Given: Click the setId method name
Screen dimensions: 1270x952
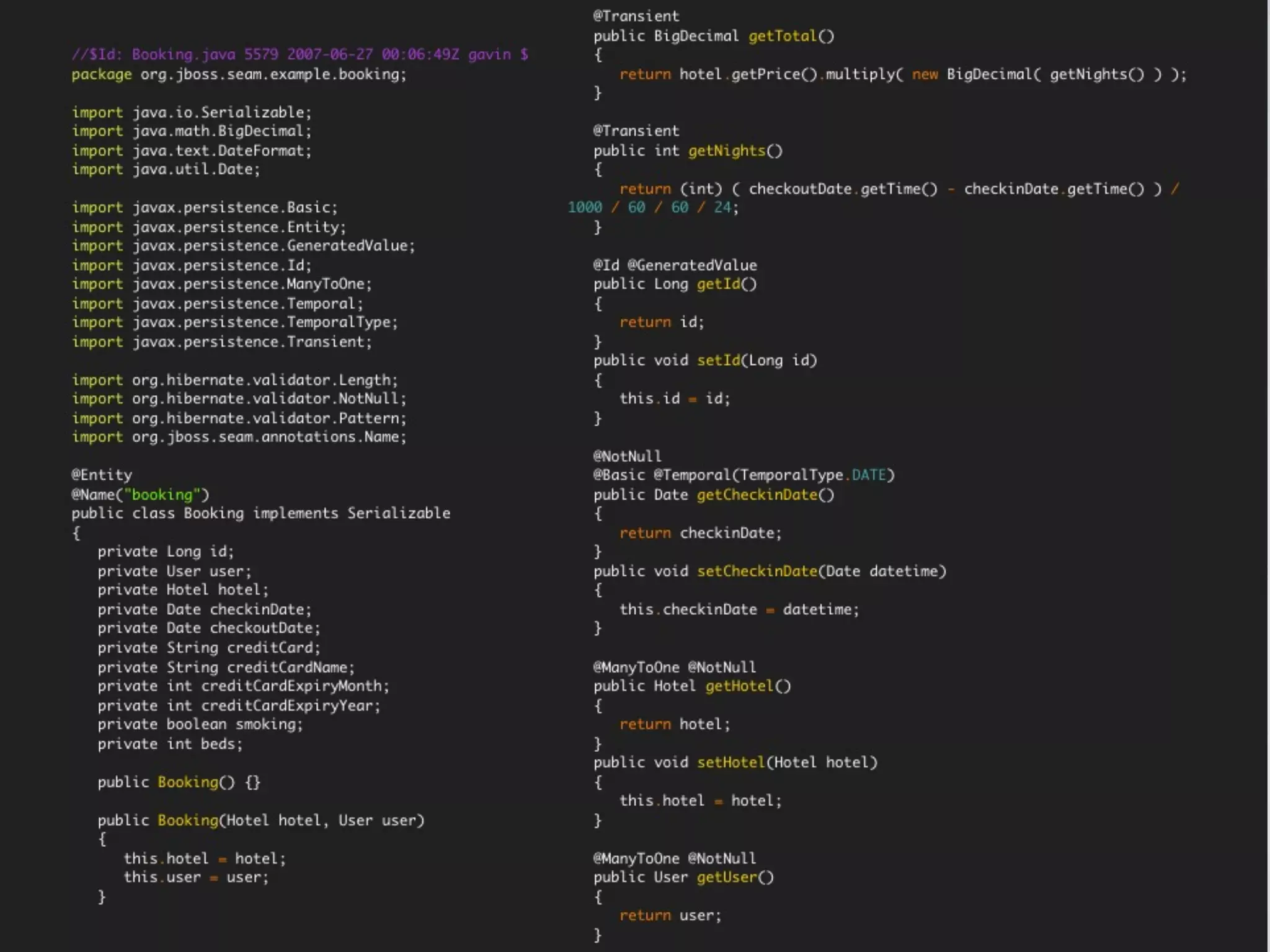Looking at the screenshot, I should coord(718,360).
